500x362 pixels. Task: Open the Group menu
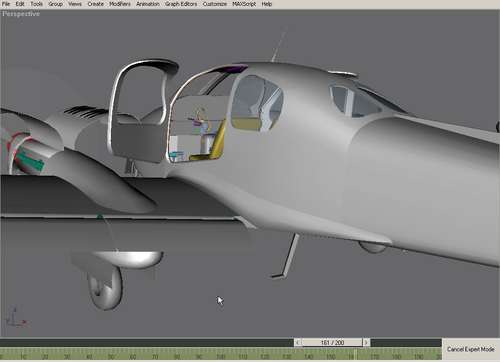(56, 4)
